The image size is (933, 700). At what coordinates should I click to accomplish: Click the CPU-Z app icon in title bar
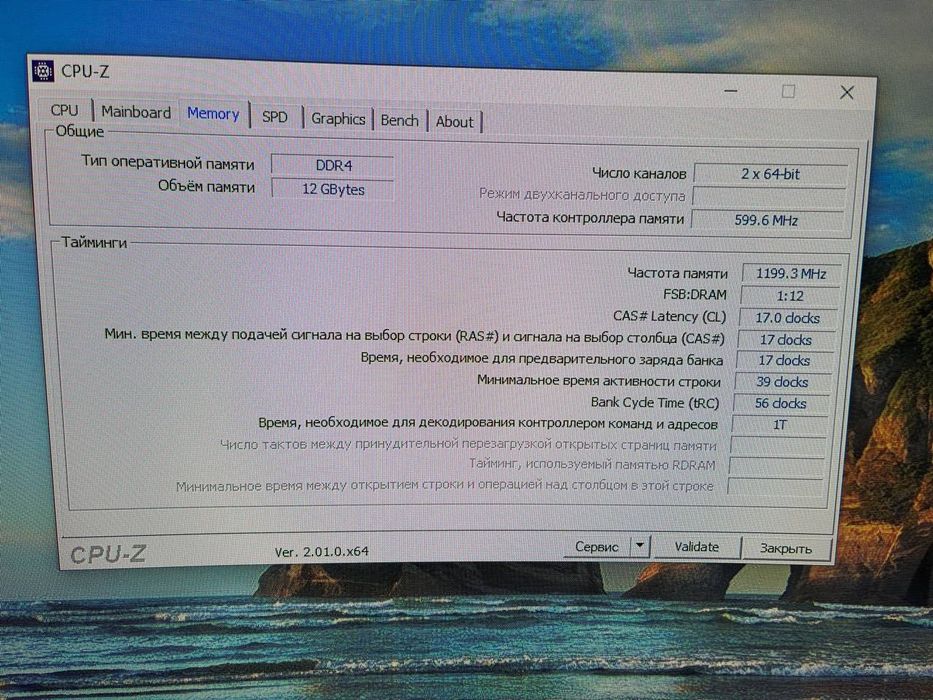[x=43, y=71]
